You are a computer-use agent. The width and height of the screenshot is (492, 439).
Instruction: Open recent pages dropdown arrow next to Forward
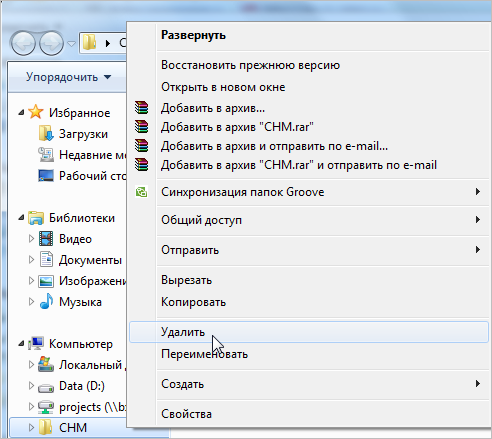71,43
